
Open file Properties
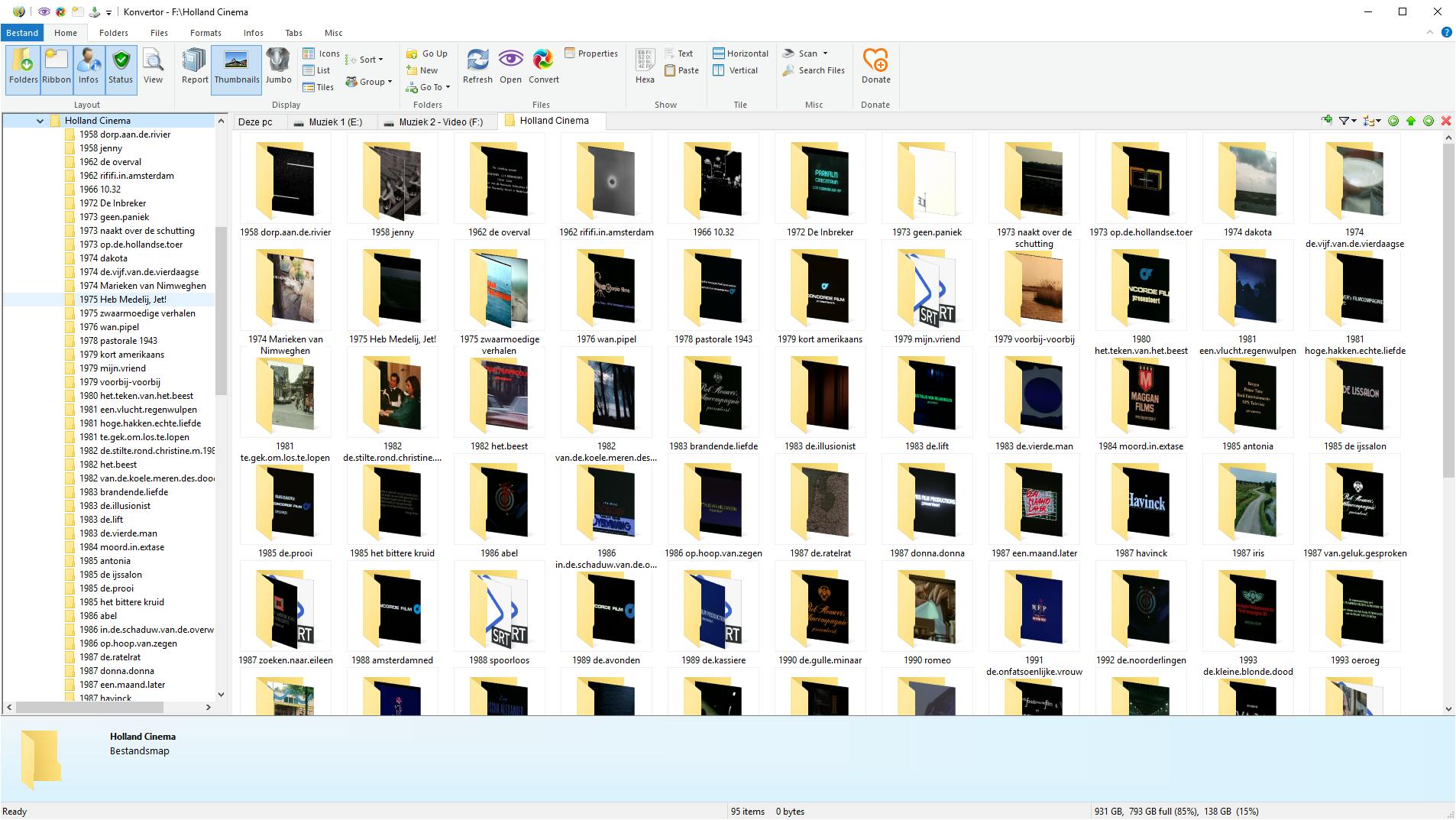click(591, 53)
